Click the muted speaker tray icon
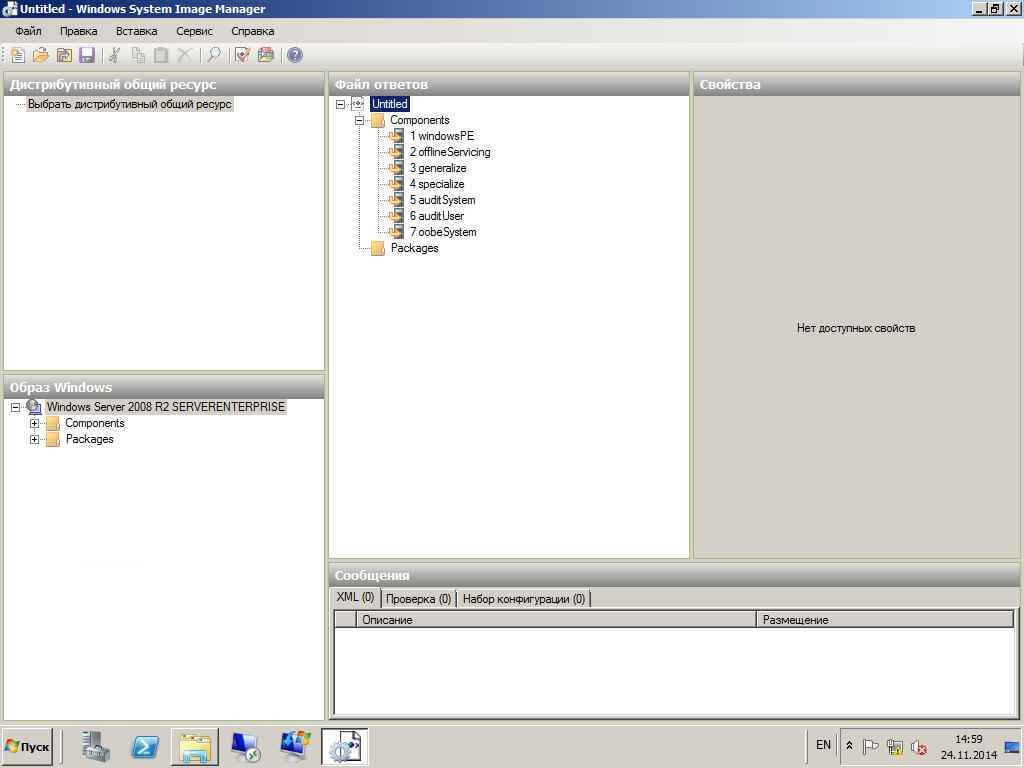 [919, 746]
